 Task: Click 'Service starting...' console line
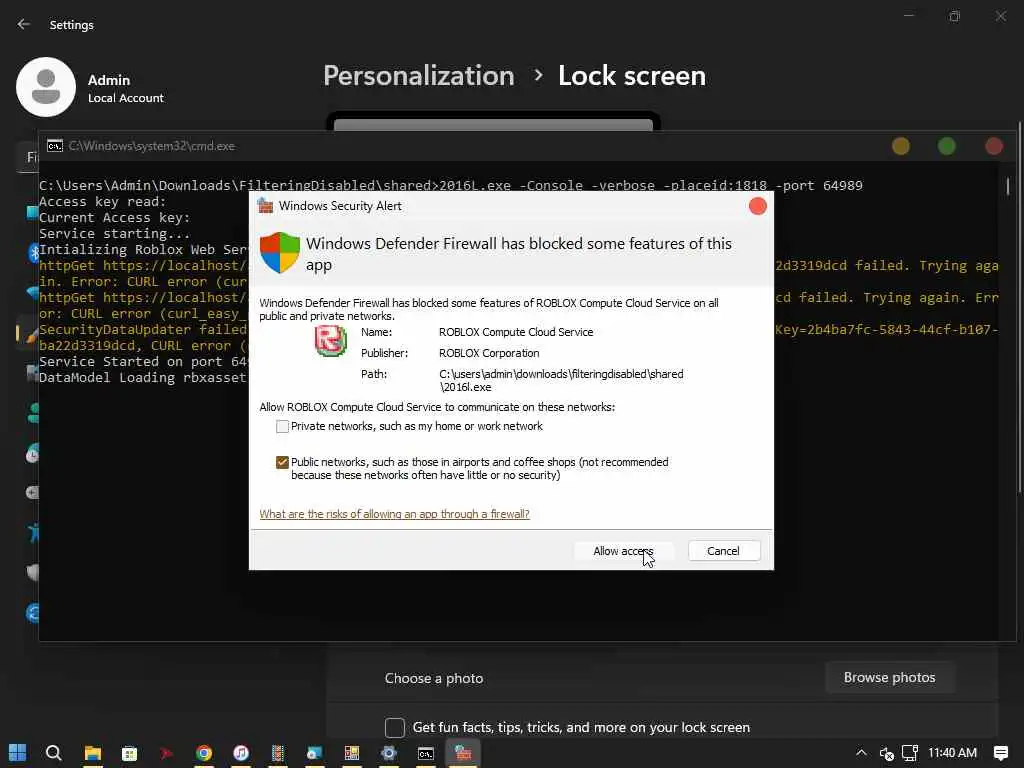(x=114, y=234)
